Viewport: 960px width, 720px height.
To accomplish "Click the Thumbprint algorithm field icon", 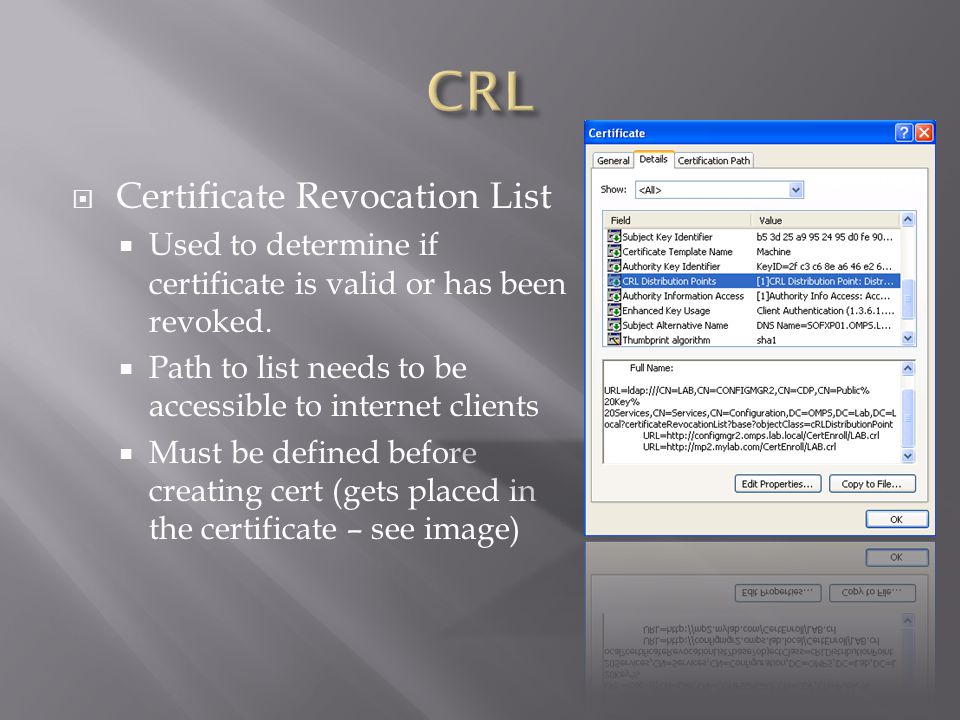I will click(x=614, y=340).
